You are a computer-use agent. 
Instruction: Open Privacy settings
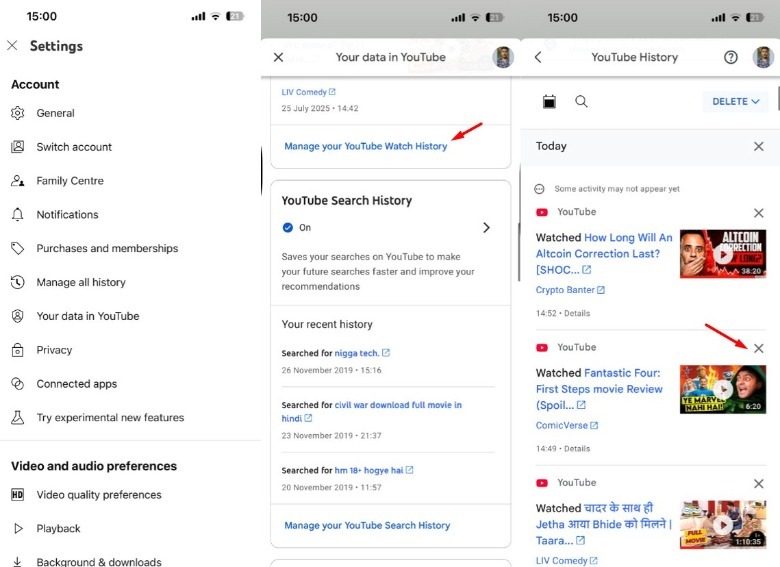[x=130, y=350]
